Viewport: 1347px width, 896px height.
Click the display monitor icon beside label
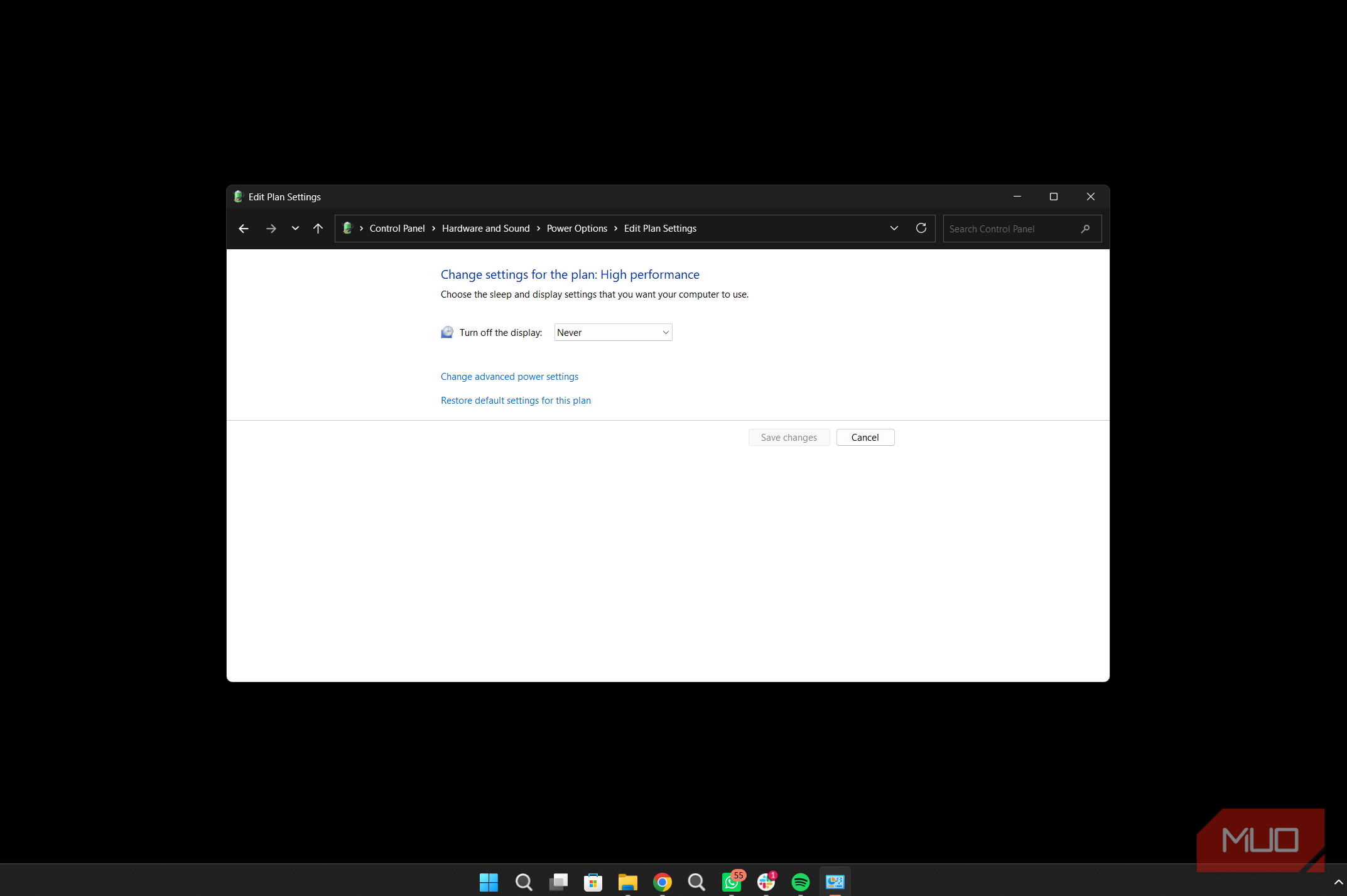[447, 332]
